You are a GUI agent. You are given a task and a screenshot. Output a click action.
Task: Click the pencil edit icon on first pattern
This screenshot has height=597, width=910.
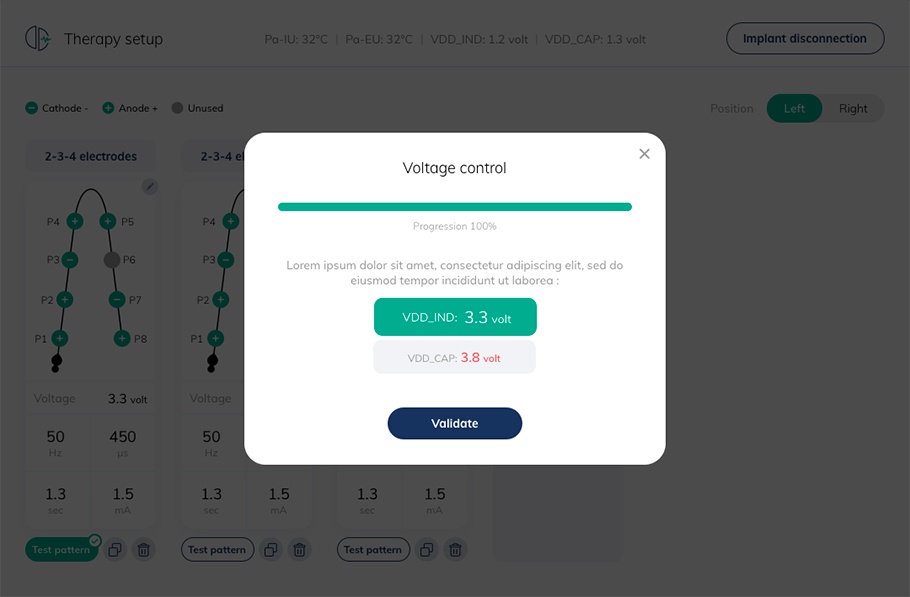coord(150,187)
